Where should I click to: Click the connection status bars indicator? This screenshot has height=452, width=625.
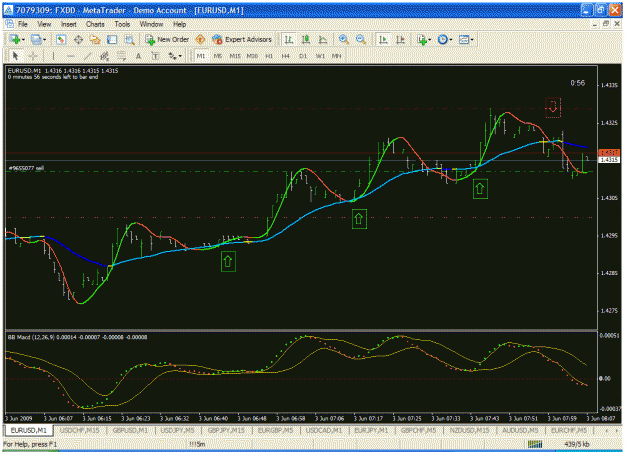[535, 444]
